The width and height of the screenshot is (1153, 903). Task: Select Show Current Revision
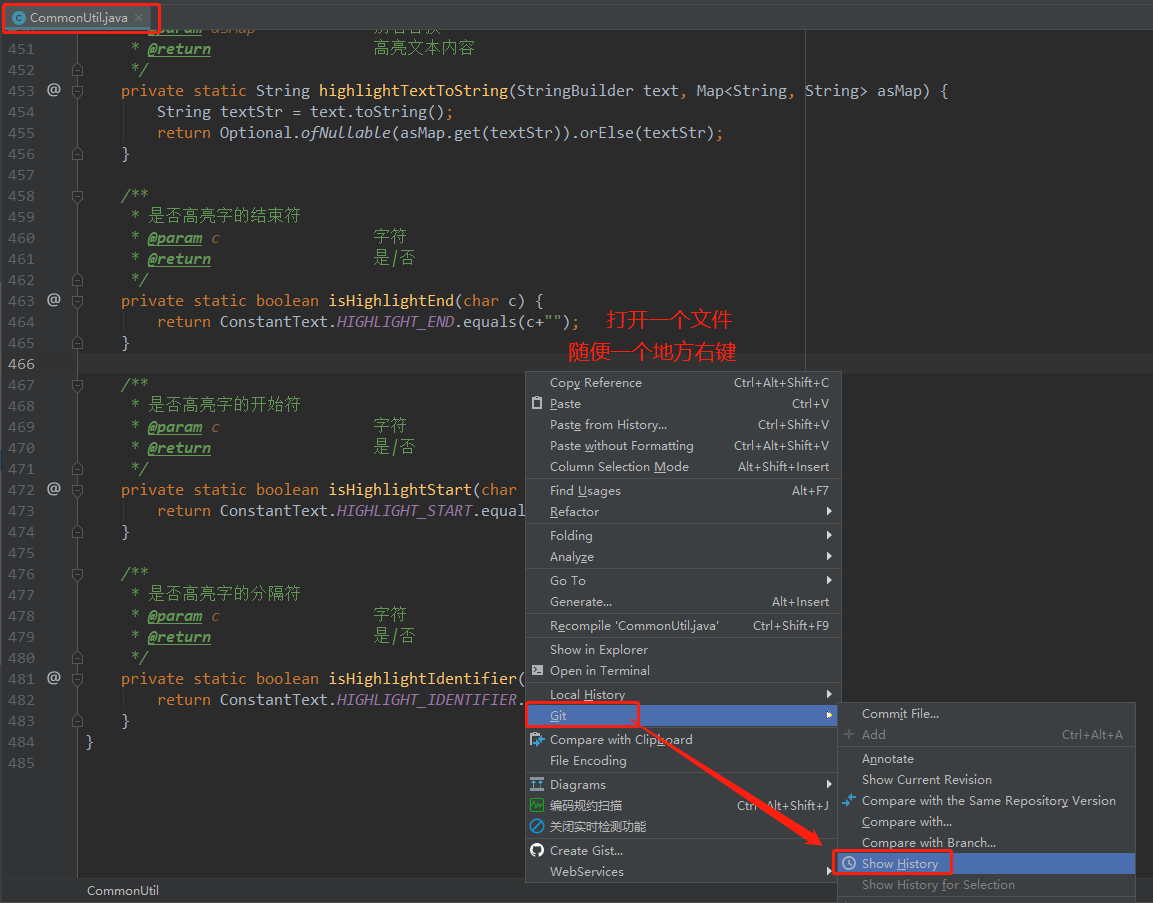(x=987, y=779)
